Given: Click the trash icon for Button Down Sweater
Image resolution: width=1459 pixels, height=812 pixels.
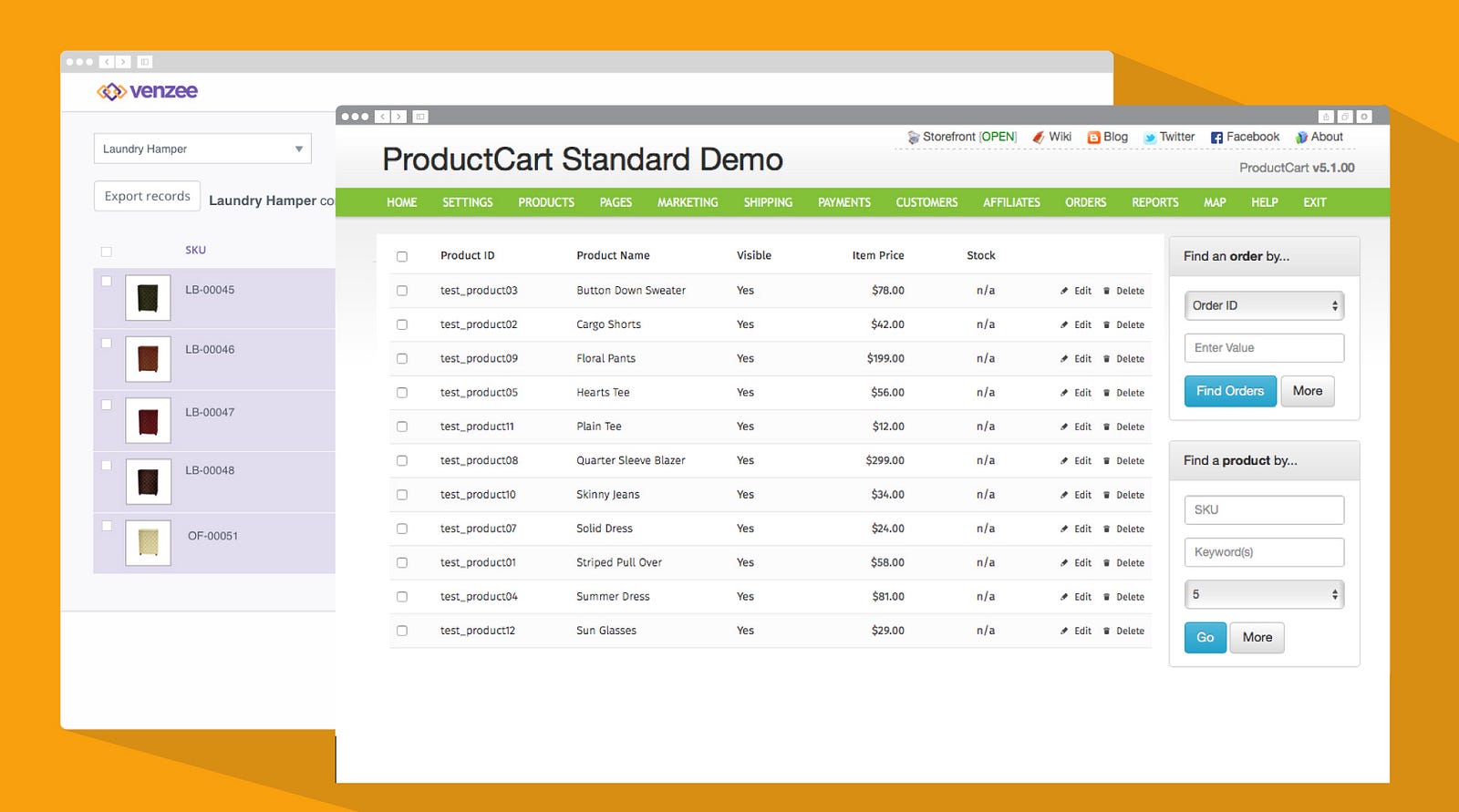Looking at the screenshot, I should pos(1106,291).
